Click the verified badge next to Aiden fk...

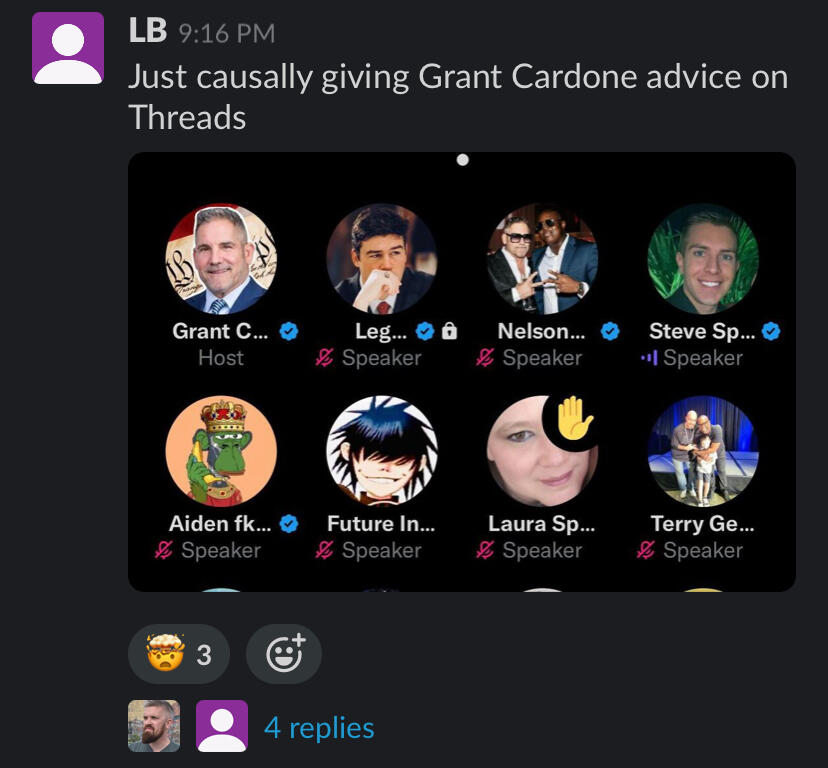[x=289, y=523]
